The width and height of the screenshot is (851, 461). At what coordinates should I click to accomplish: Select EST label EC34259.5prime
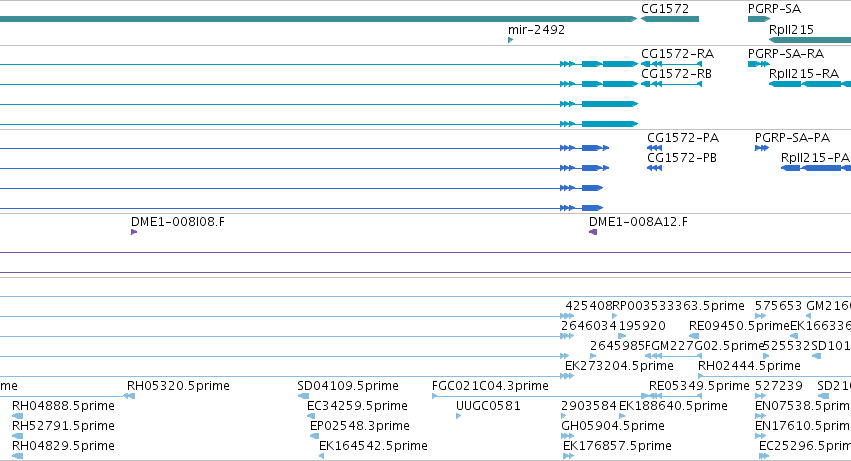pos(357,406)
